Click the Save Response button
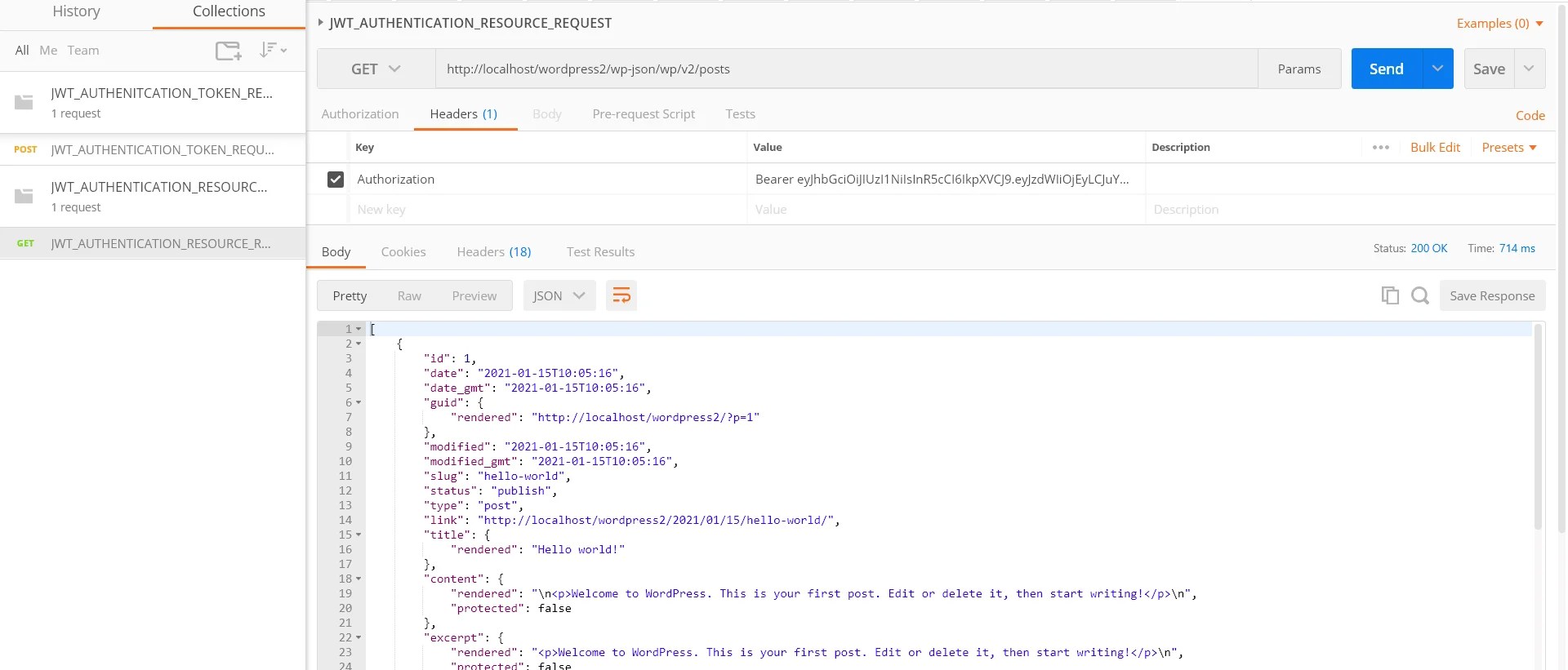The image size is (1568, 670). pos(1492,295)
